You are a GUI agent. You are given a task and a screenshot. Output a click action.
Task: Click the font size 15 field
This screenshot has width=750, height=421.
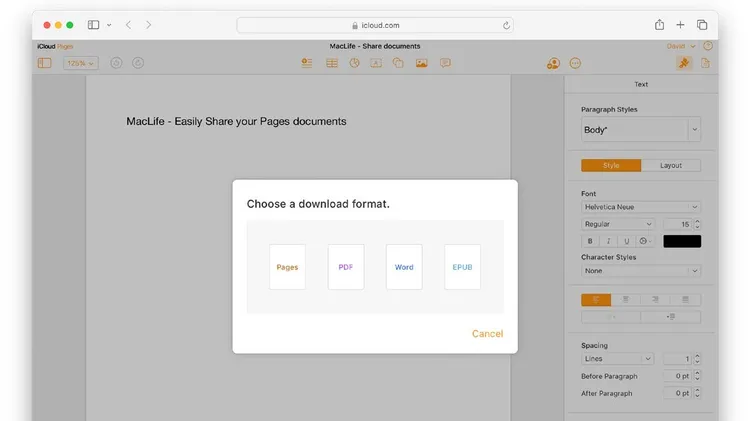coord(677,224)
